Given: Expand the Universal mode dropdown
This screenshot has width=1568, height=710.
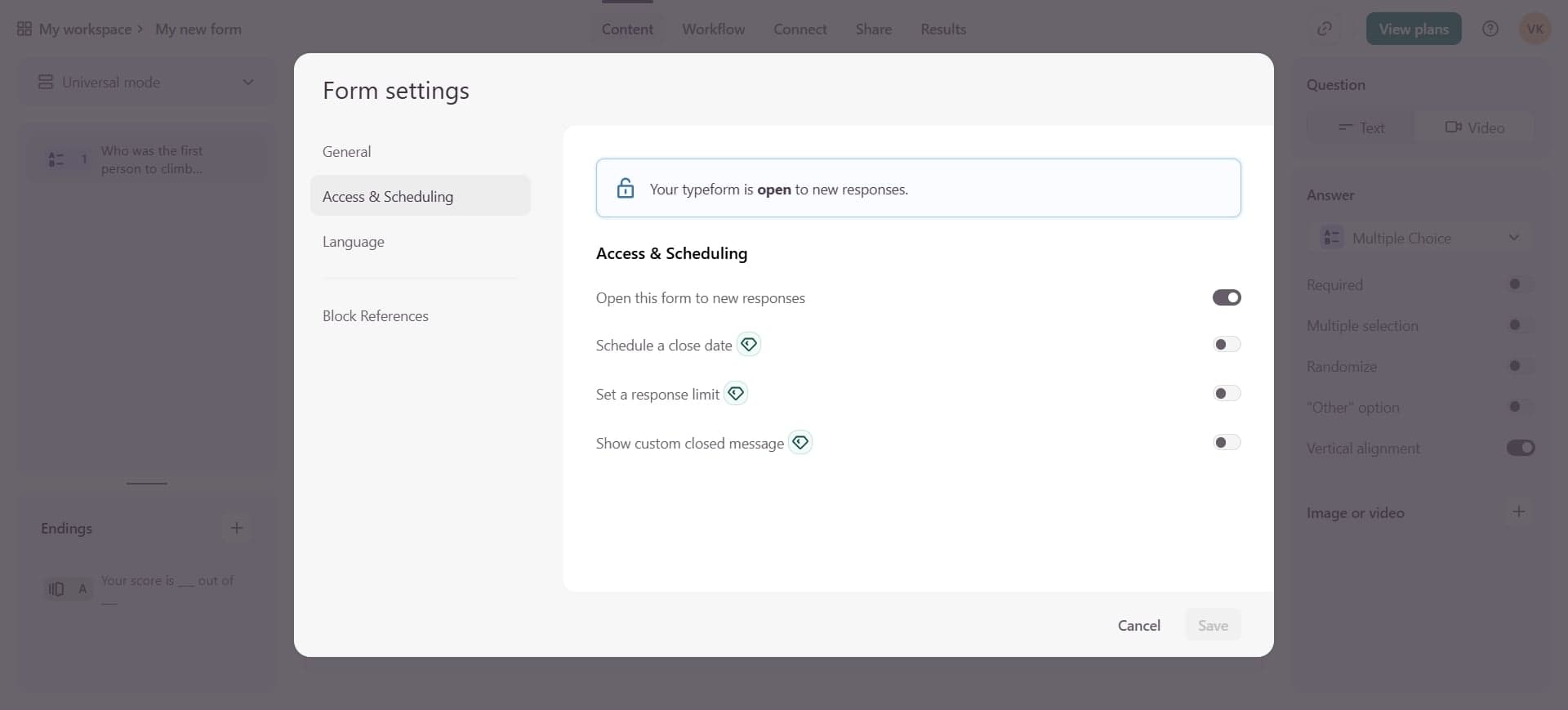Looking at the screenshot, I should pyautogui.click(x=147, y=82).
